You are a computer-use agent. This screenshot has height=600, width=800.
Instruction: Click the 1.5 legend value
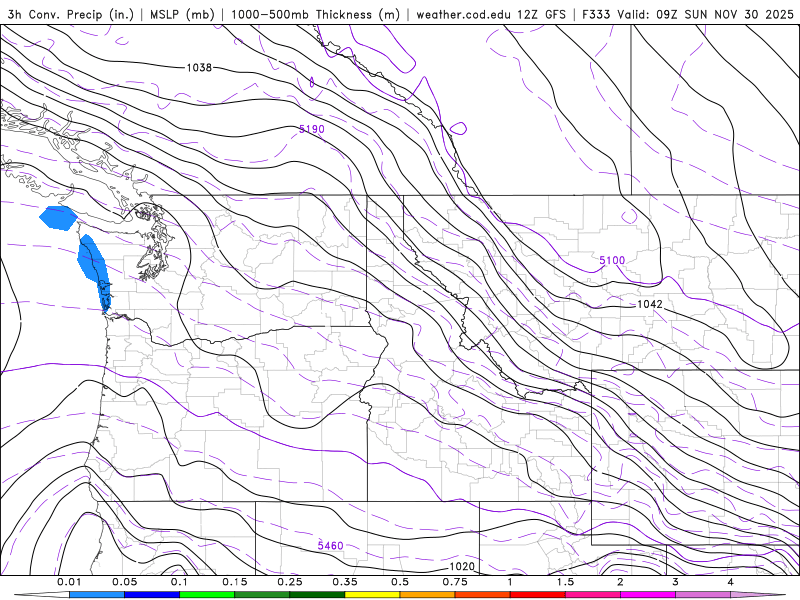[x=565, y=582]
